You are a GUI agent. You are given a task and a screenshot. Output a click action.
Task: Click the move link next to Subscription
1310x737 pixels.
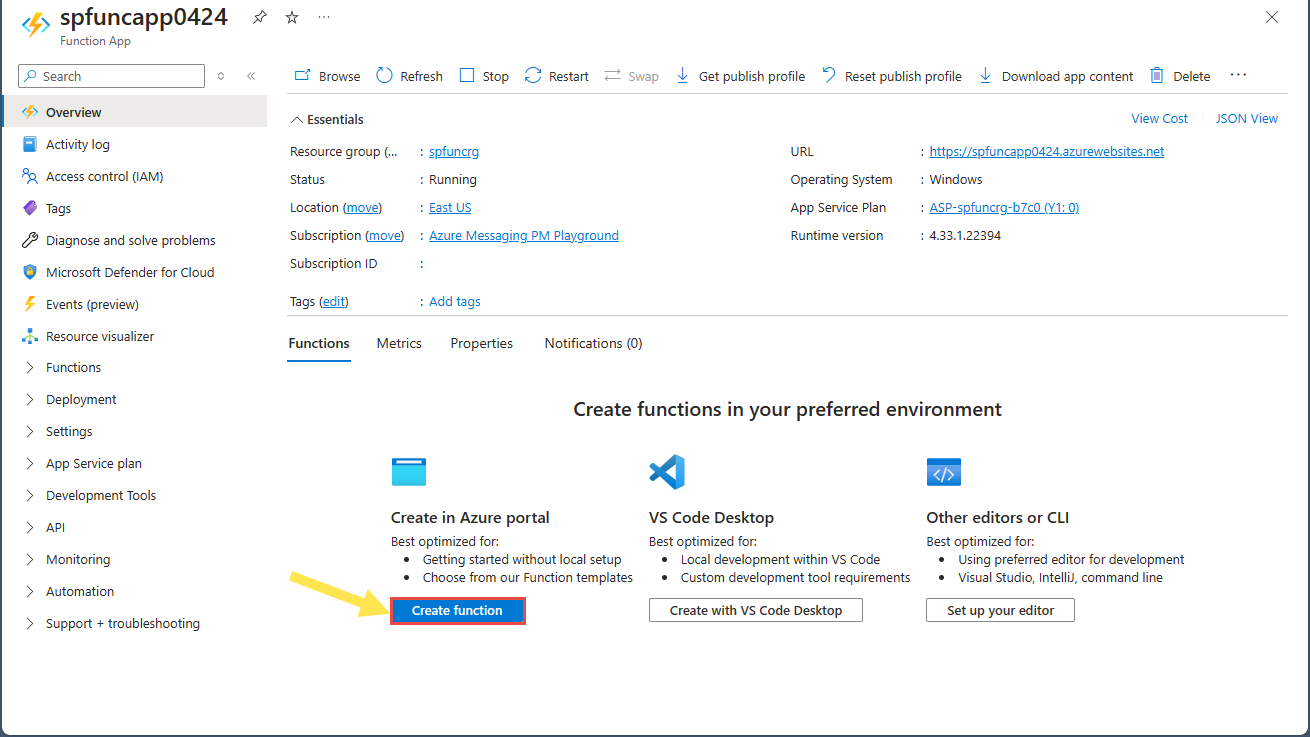385,236
